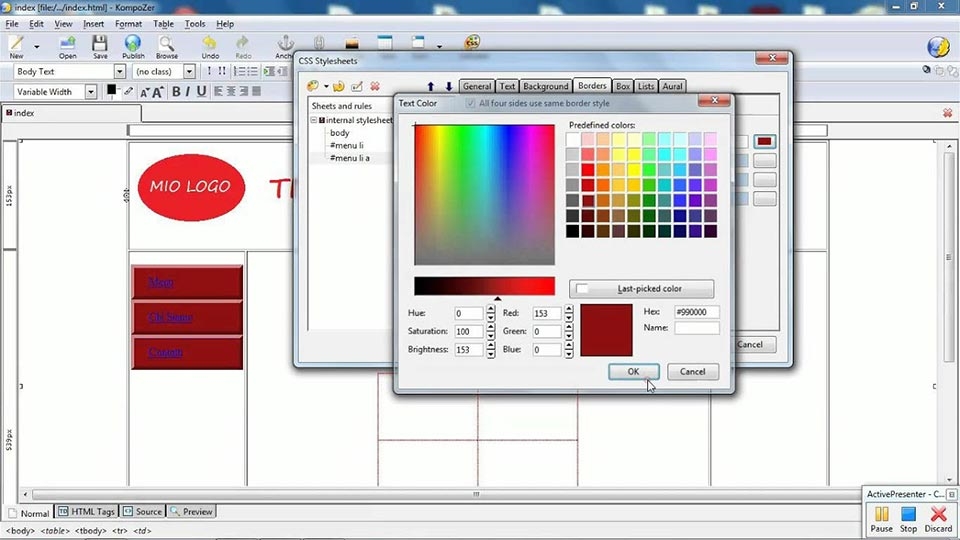
Task: Click the move rule down arrow
Action: point(448,86)
